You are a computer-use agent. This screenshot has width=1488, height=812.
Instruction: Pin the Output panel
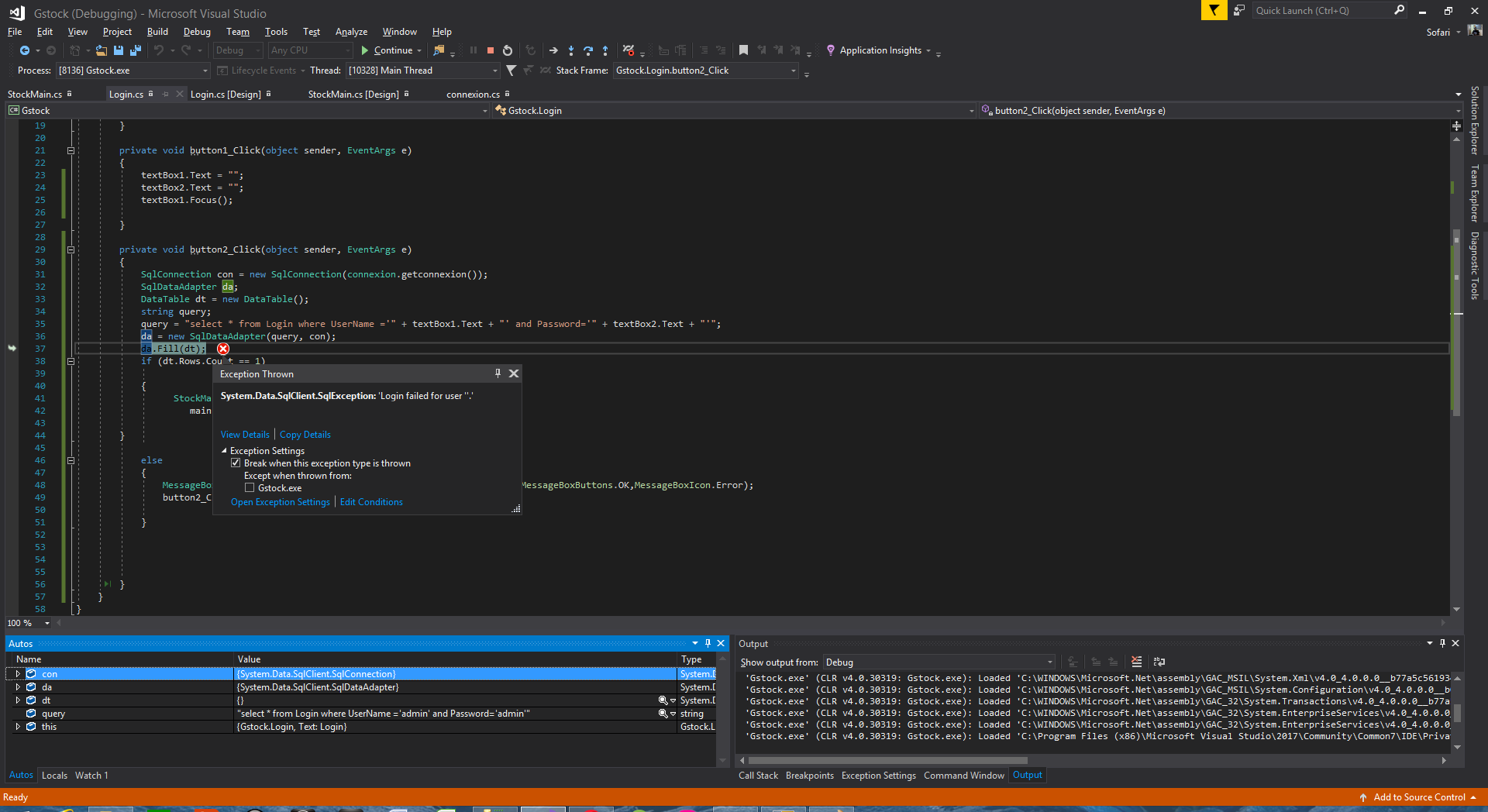click(1442, 643)
